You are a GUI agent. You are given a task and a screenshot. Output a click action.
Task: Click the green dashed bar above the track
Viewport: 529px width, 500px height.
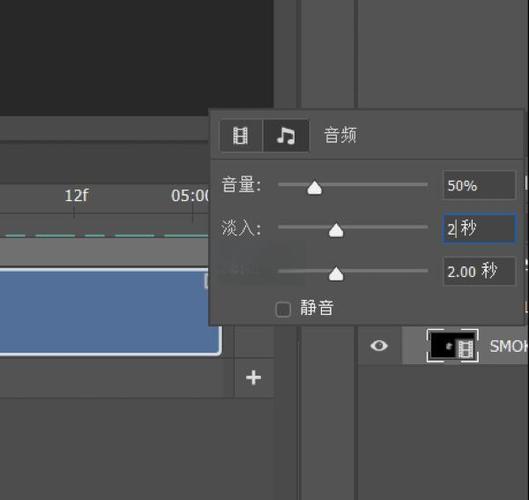click(x=104, y=235)
